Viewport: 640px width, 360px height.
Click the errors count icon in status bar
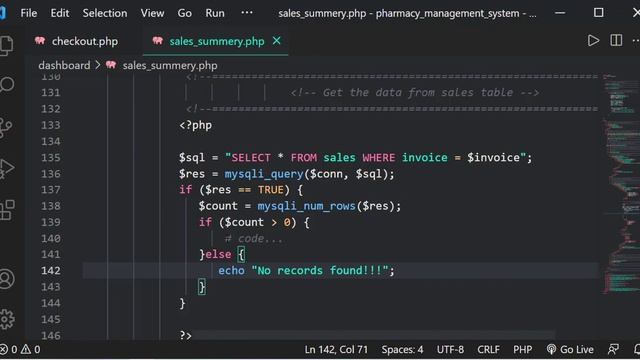pyautogui.click(x=4, y=349)
